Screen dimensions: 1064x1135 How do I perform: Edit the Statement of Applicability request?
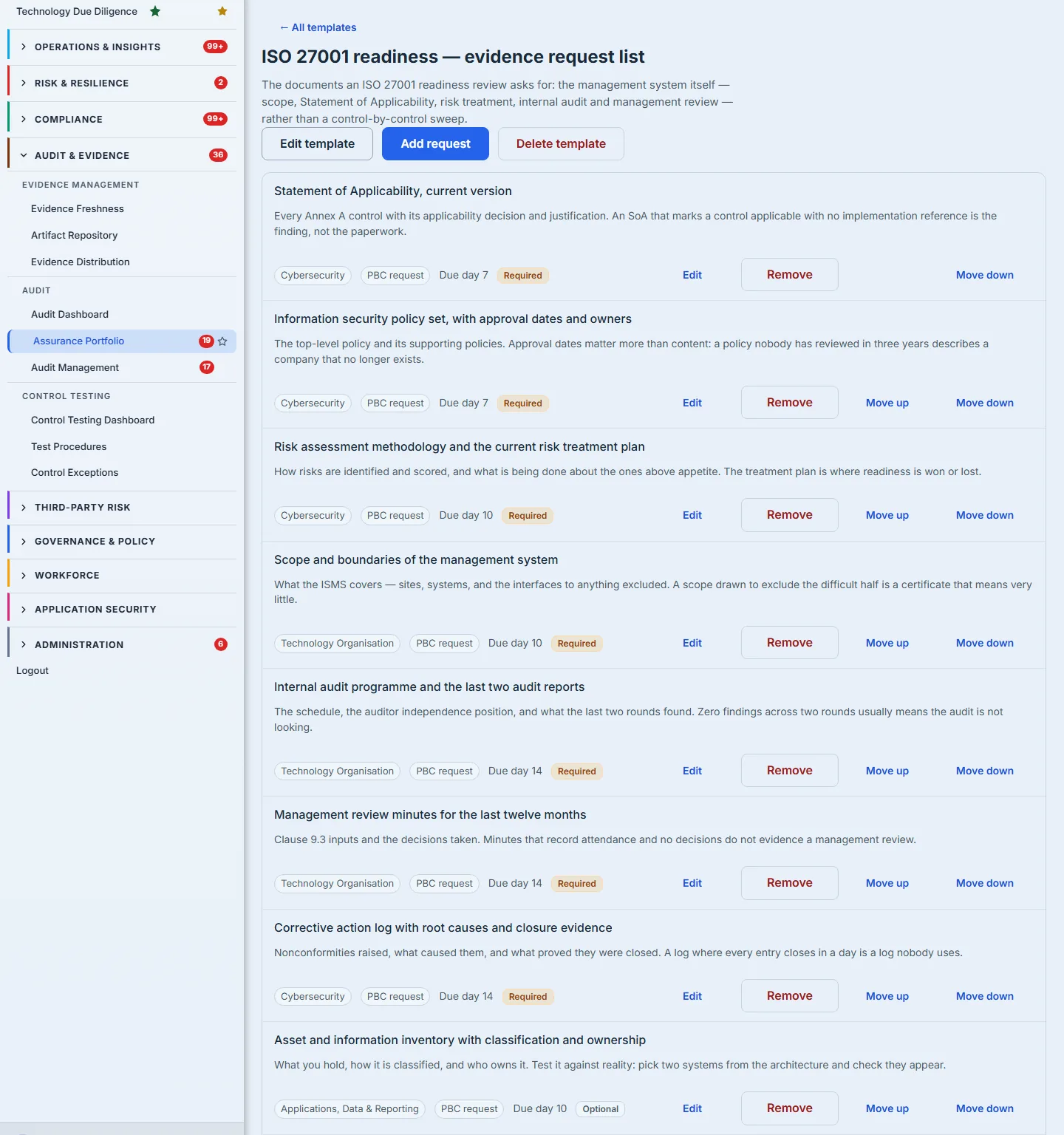click(692, 275)
